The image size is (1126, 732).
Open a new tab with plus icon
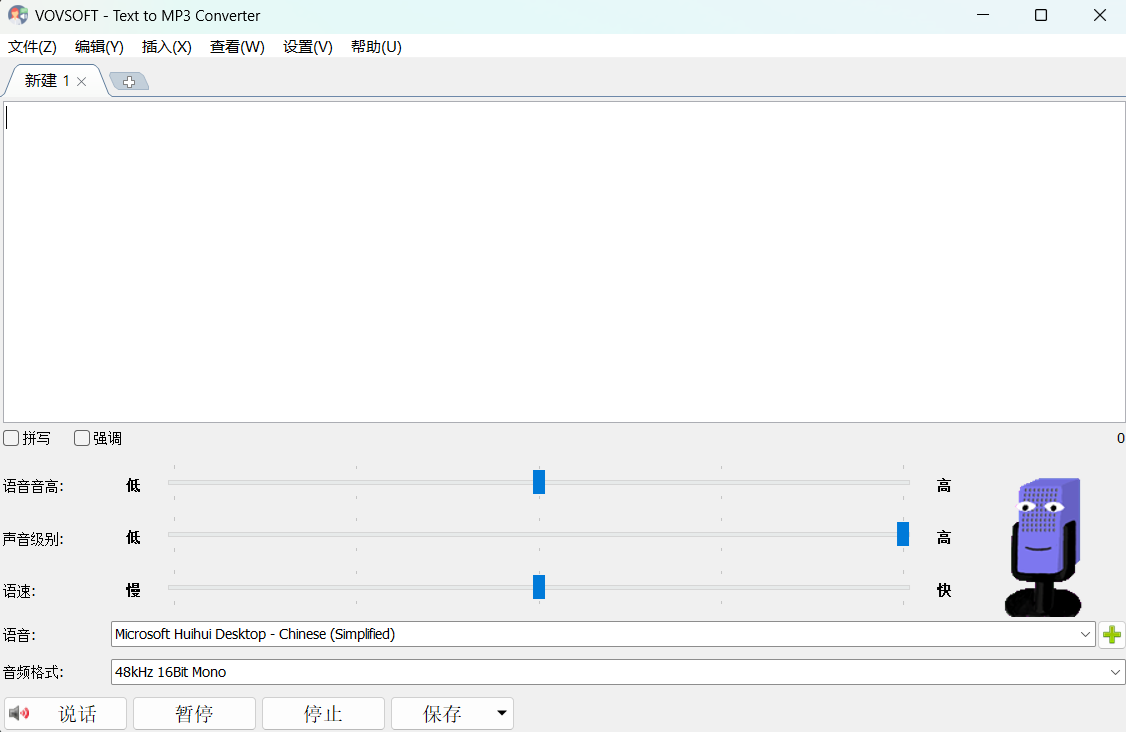(x=129, y=82)
